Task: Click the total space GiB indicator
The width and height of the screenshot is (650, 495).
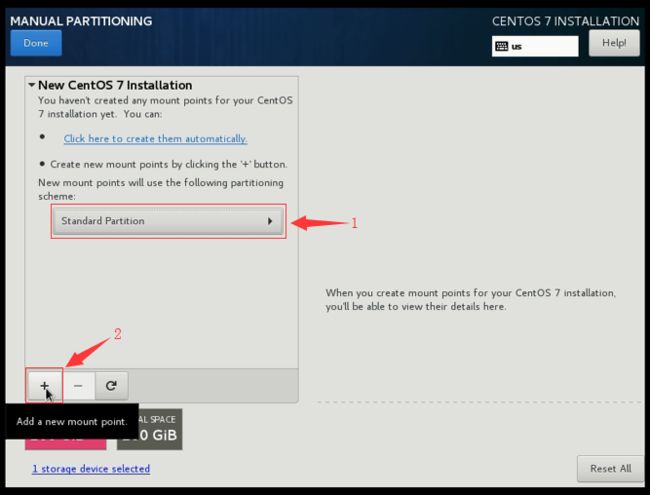Action: click(150, 429)
